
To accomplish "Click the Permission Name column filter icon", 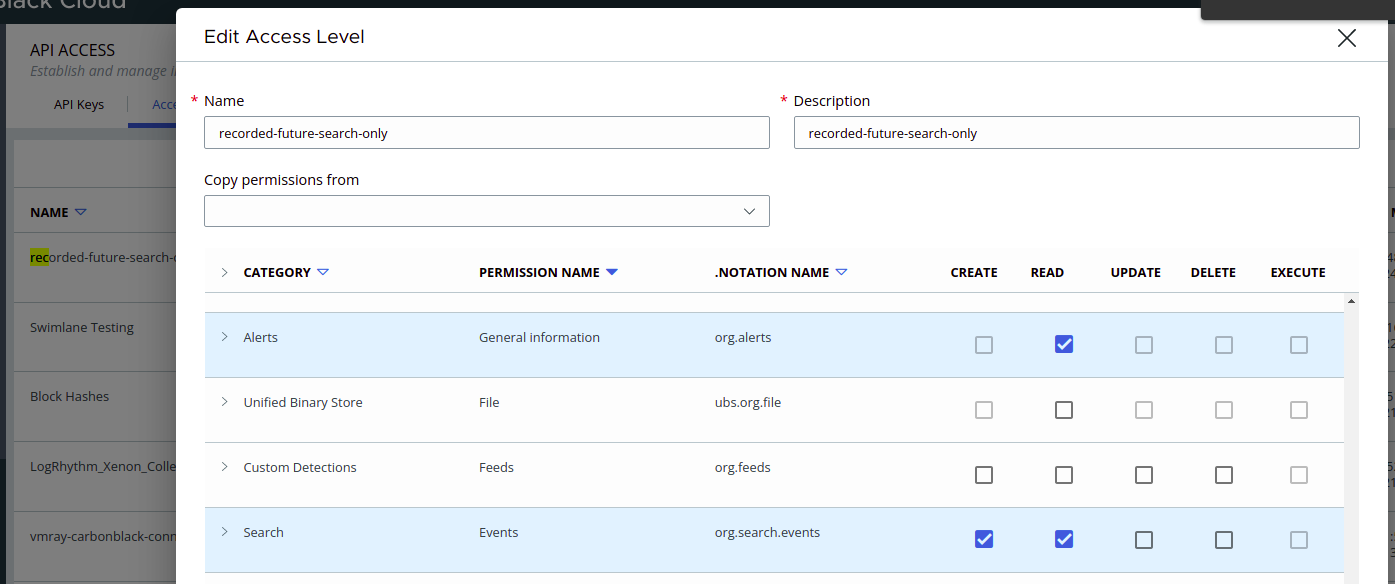I will click(x=612, y=273).
